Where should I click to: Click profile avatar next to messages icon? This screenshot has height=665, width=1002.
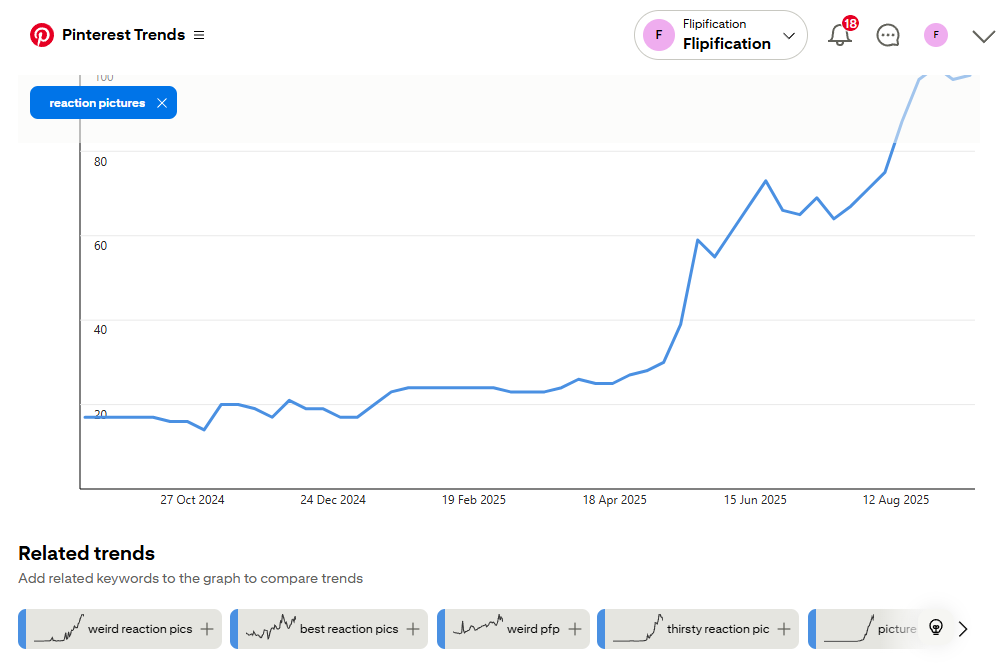point(935,35)
